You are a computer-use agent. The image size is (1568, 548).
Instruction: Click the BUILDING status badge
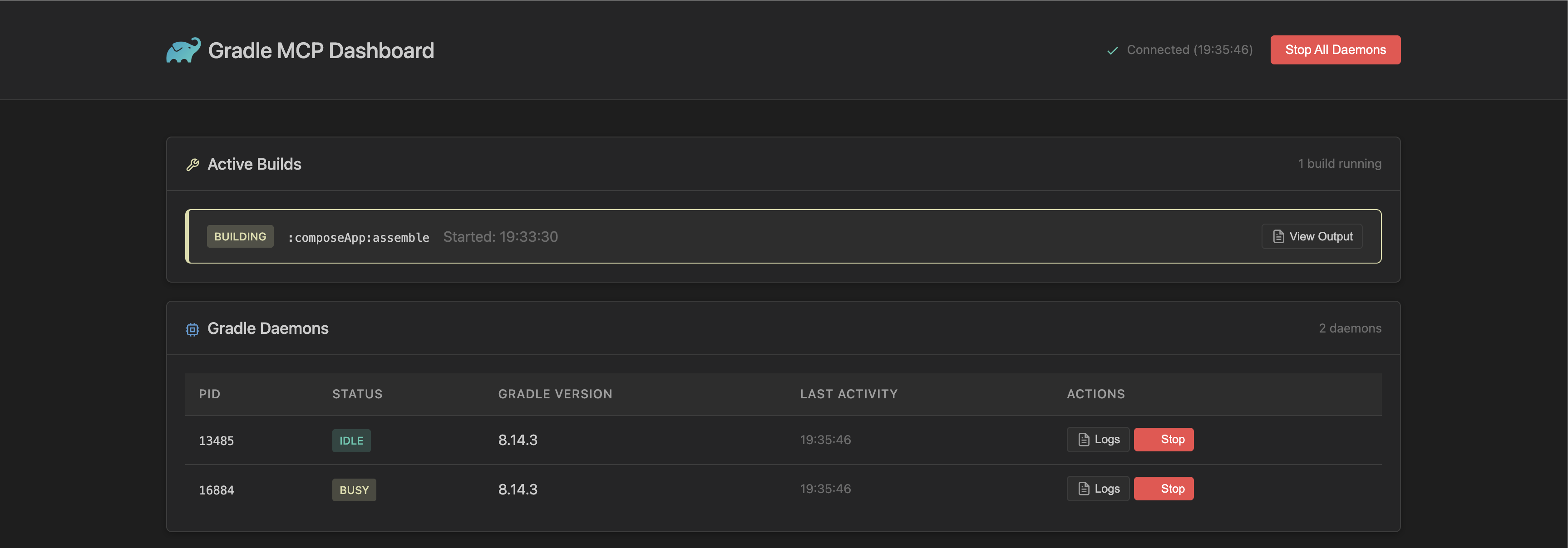pos(240,236)
